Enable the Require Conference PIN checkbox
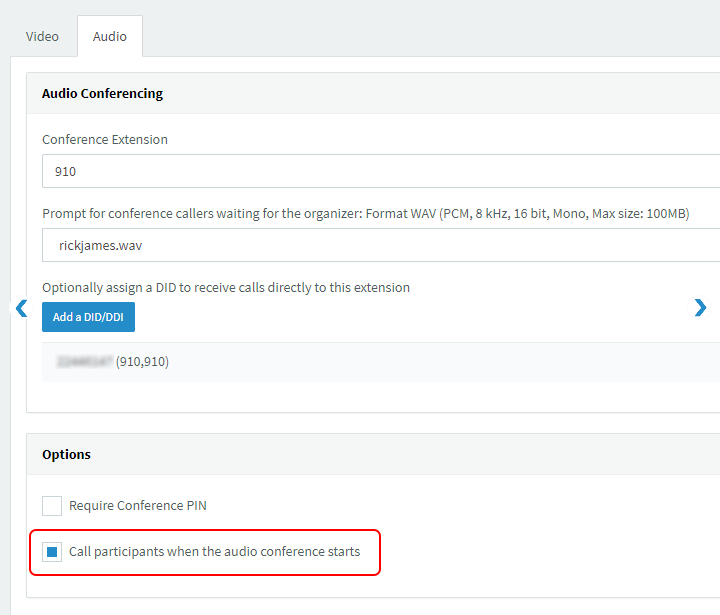720x615 pixels. tap(52, 506)
